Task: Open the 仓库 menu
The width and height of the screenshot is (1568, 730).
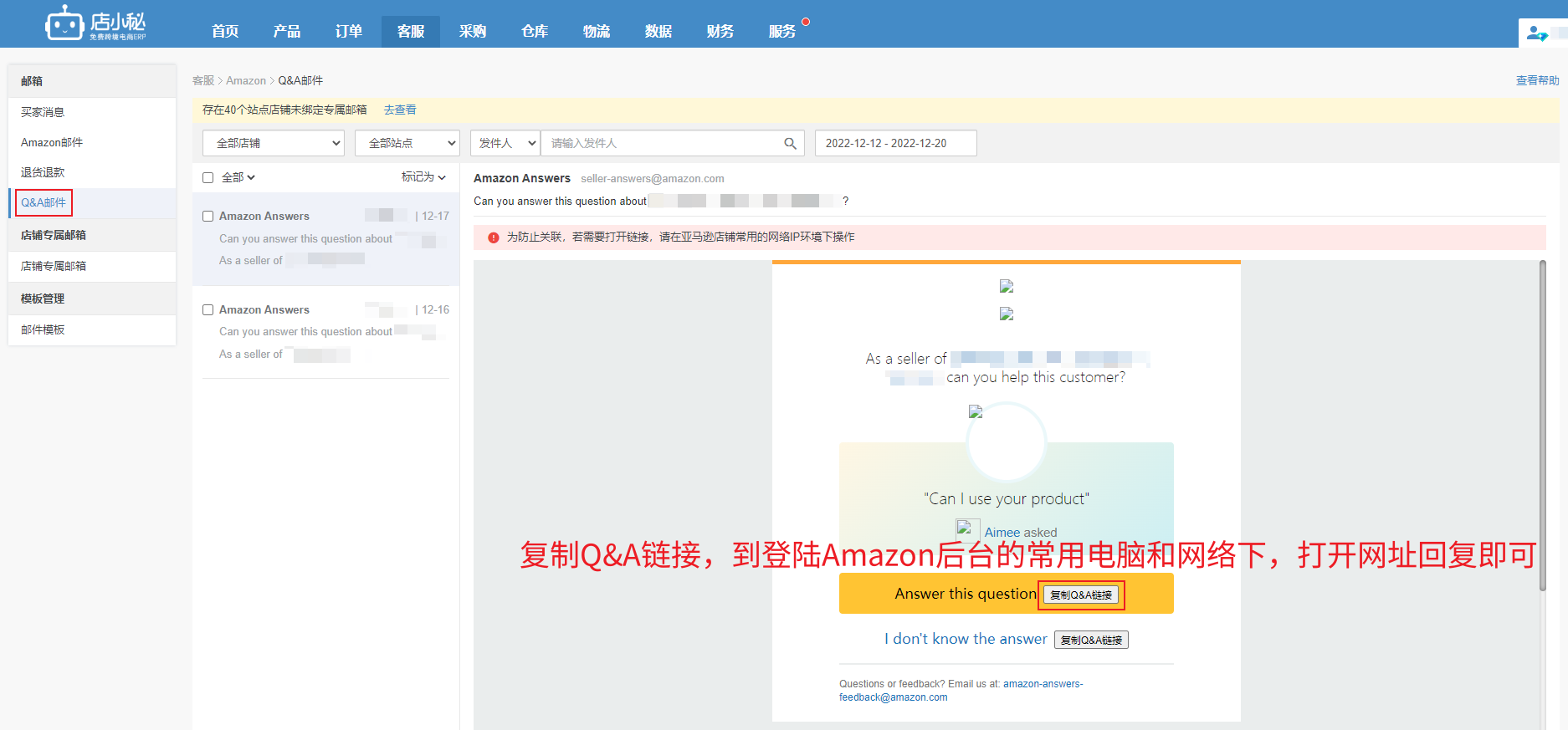Action: (x=535, y=31)
